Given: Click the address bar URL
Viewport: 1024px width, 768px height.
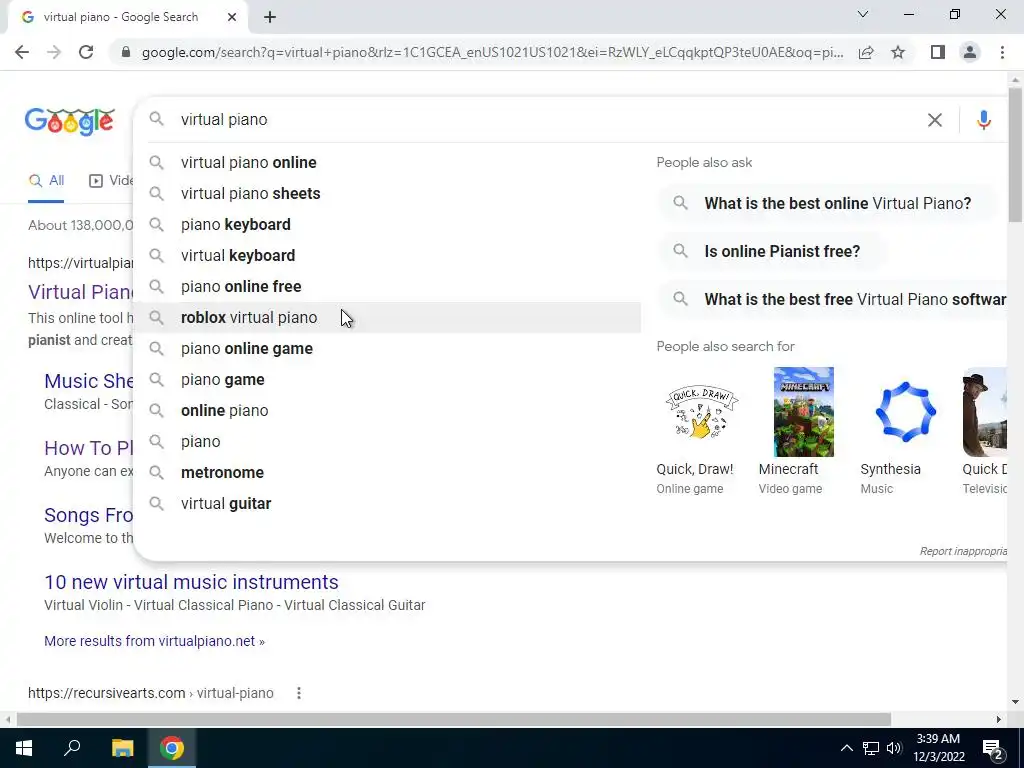Looking at the screenshot, I should pos(492,52).
